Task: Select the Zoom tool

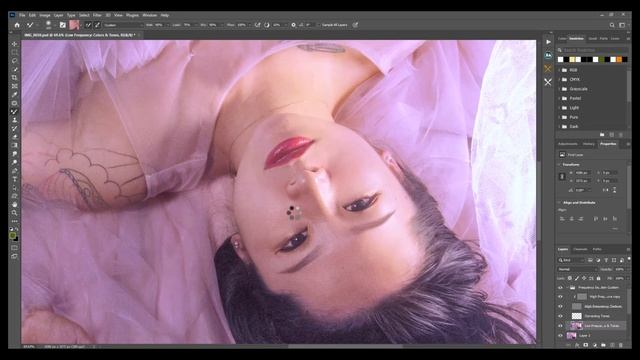Action: 15,213
